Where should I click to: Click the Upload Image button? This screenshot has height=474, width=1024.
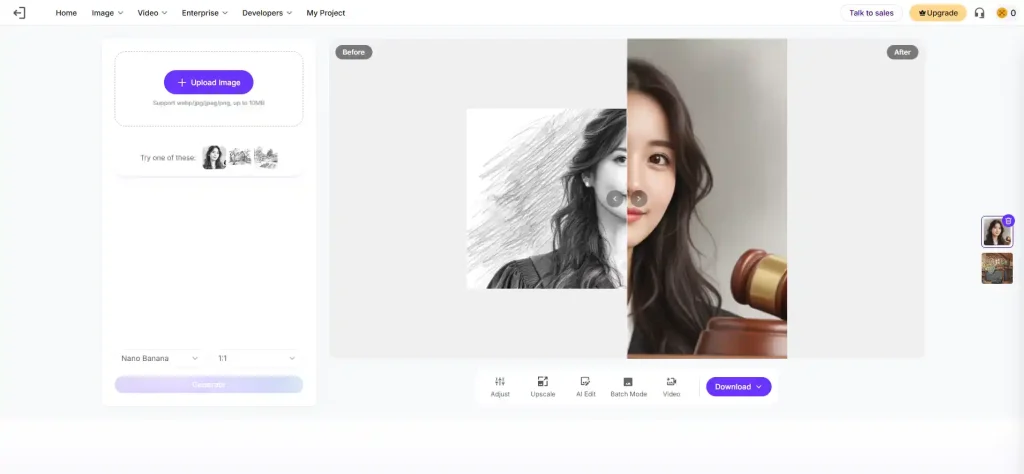[x=208, y=82]
